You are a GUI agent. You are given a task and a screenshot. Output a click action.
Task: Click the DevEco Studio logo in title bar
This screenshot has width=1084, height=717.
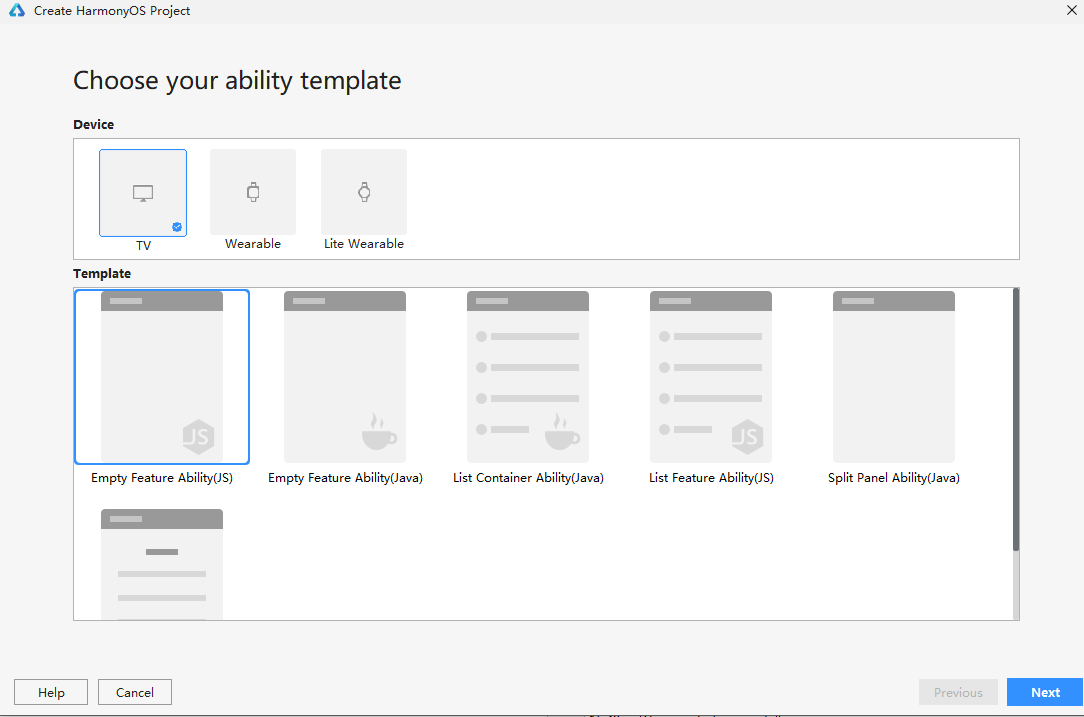click(x=17, y=10)
